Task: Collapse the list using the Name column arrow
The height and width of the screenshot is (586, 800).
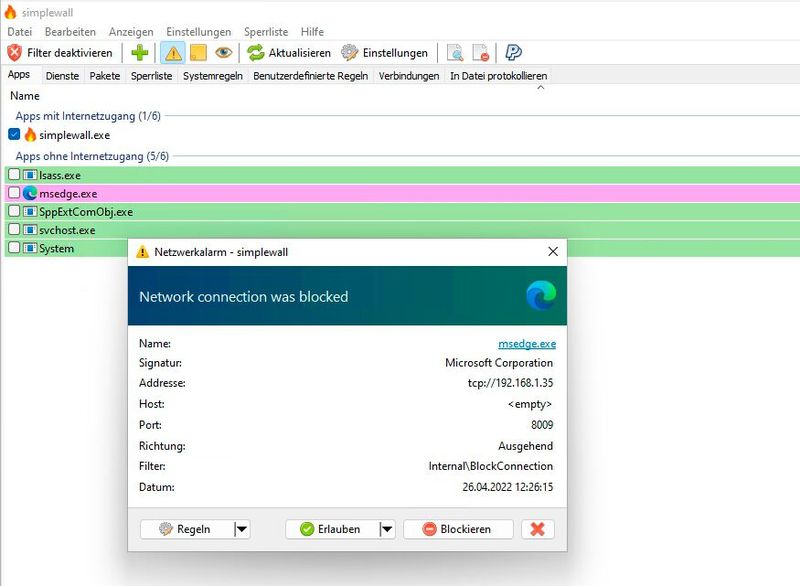Action: [541, 88]
